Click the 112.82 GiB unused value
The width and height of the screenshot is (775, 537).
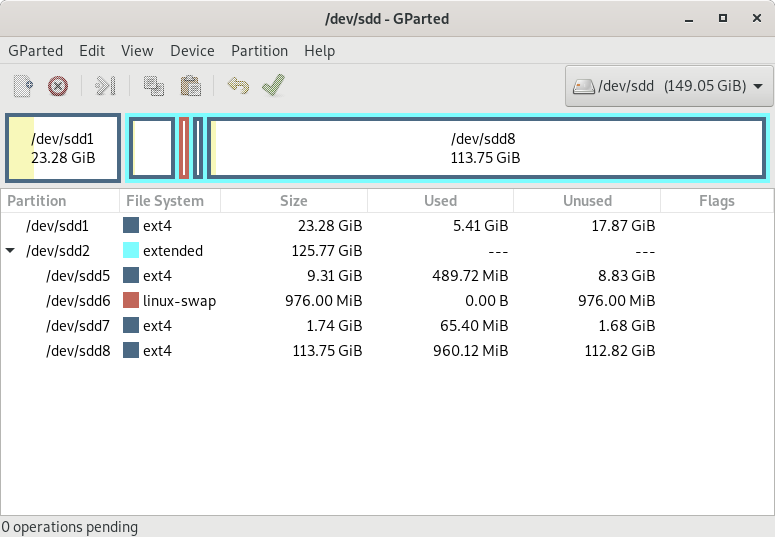coord(620,351)
